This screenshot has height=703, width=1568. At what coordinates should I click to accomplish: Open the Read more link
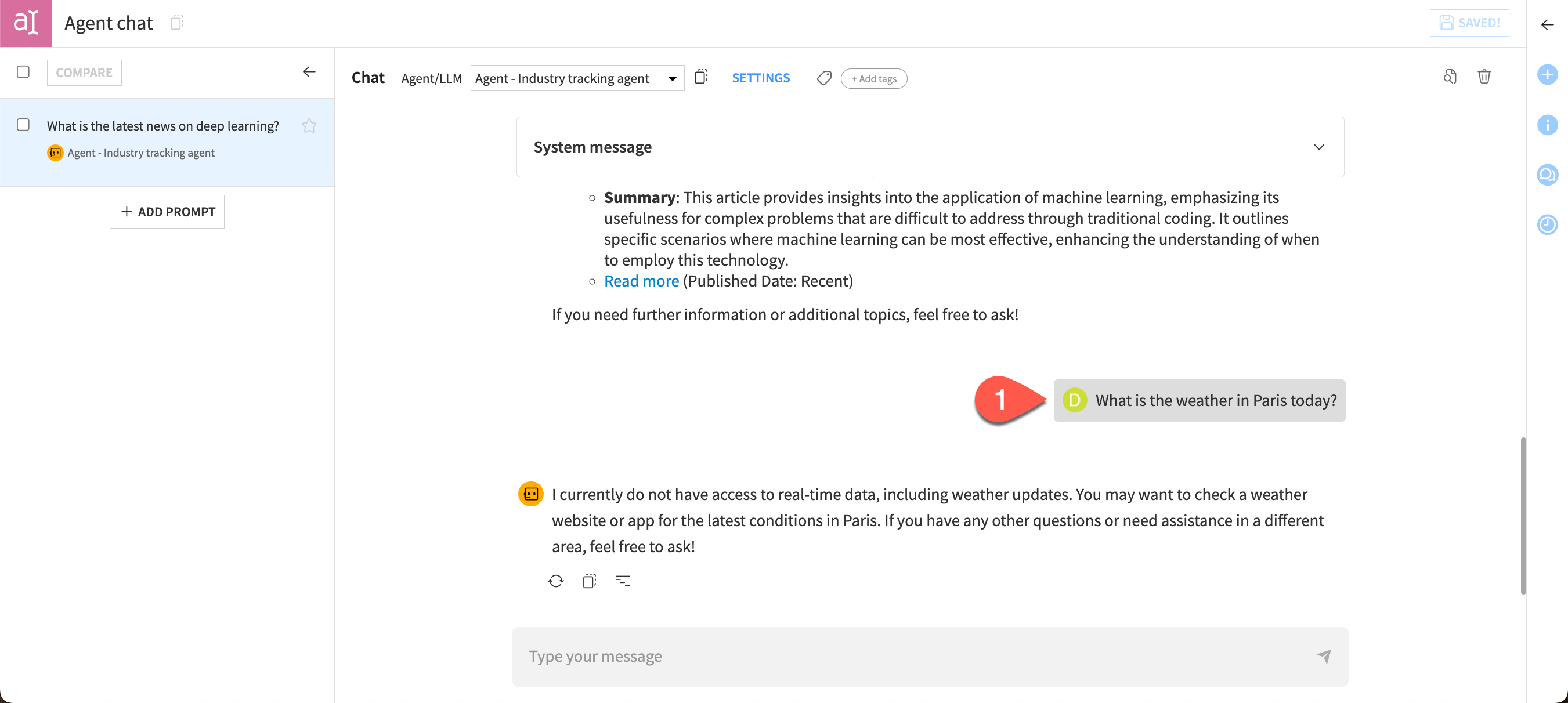click(641, 281)
